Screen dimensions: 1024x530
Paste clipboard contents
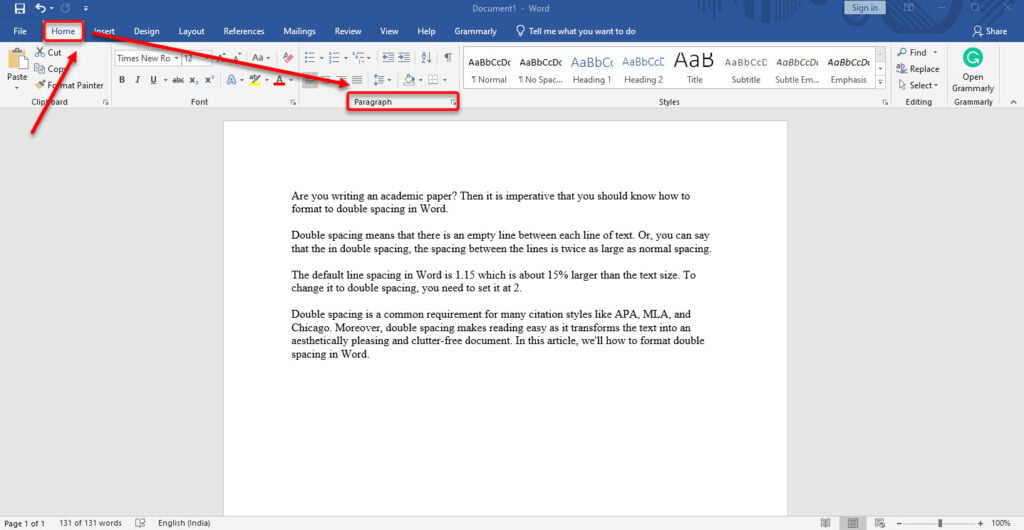click(17, 64)
